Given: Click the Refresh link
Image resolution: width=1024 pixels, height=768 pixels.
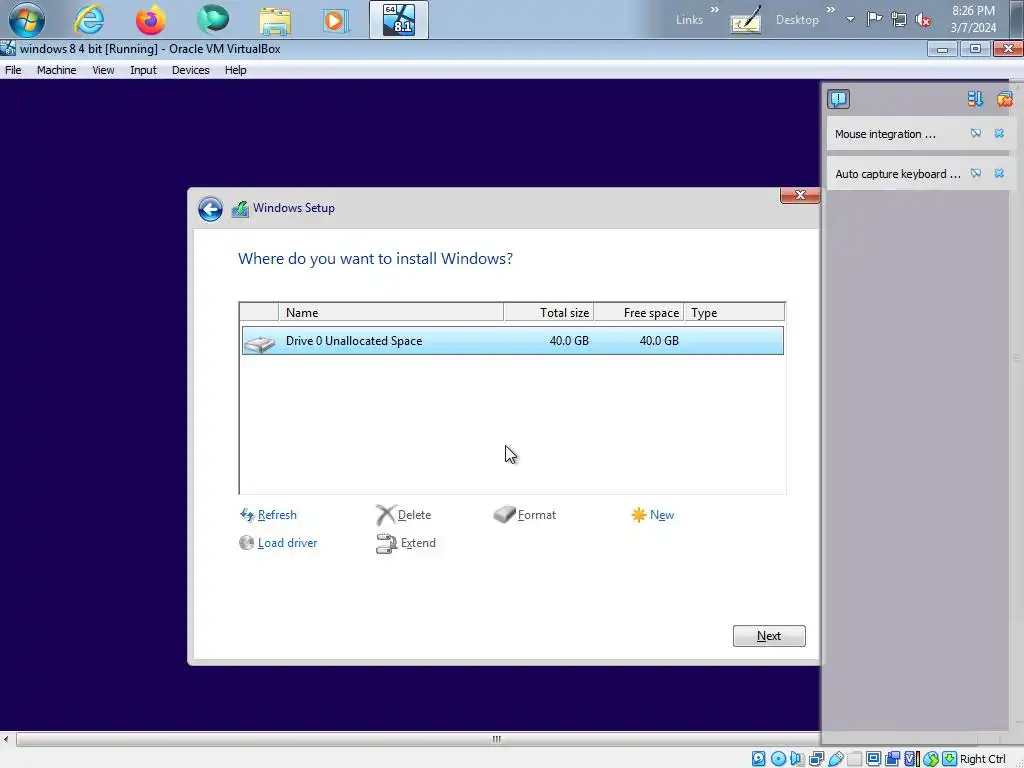Looking at the screenshot, I should click(269, 515).
